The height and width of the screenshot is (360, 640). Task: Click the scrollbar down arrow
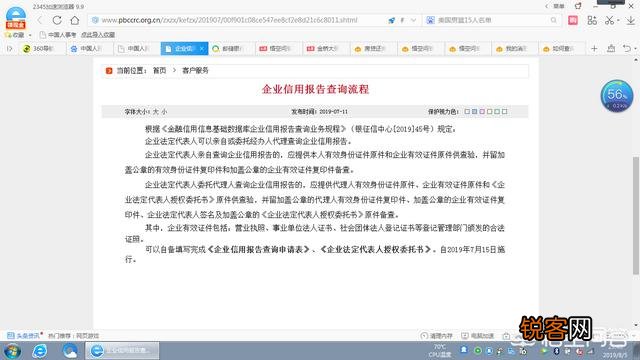tap(636, 325)
